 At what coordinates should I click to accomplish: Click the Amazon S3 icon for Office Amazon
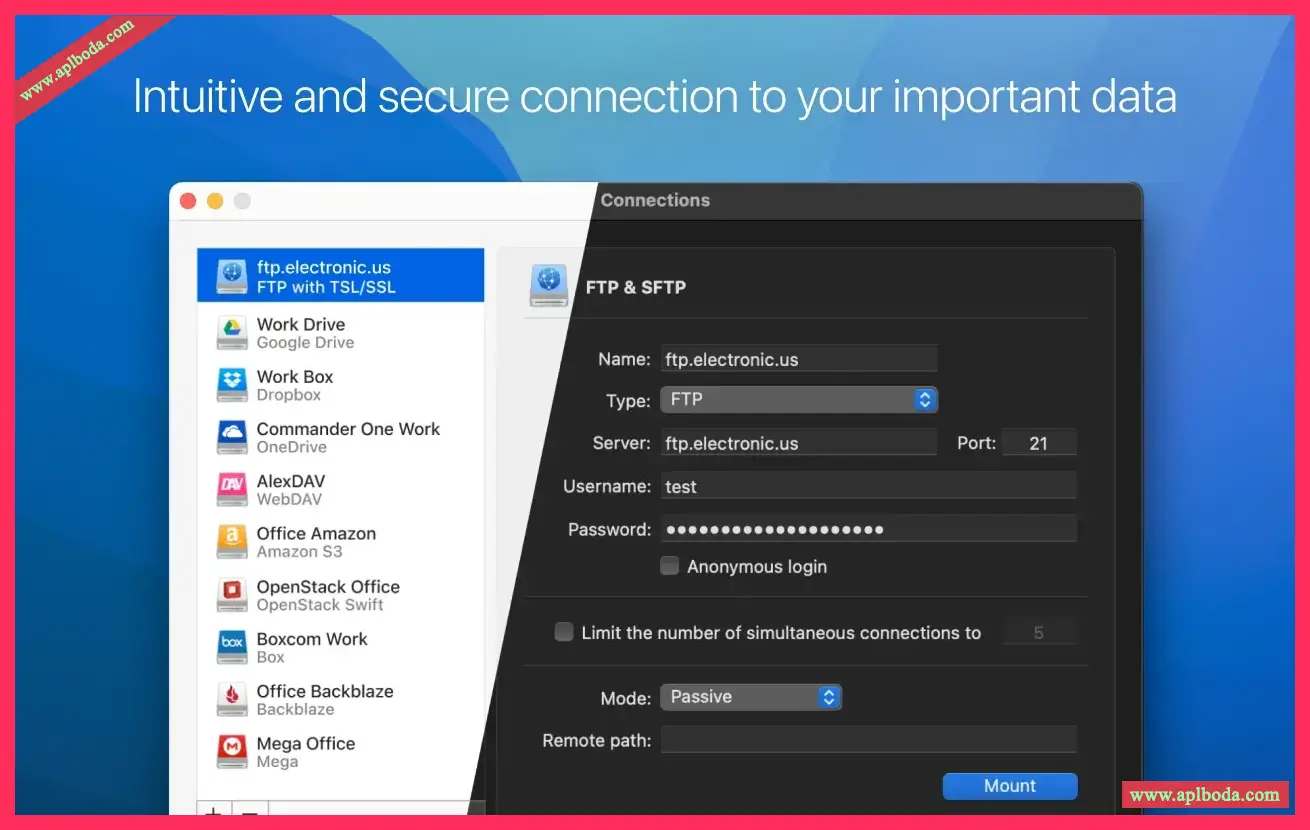click(232, 542)
